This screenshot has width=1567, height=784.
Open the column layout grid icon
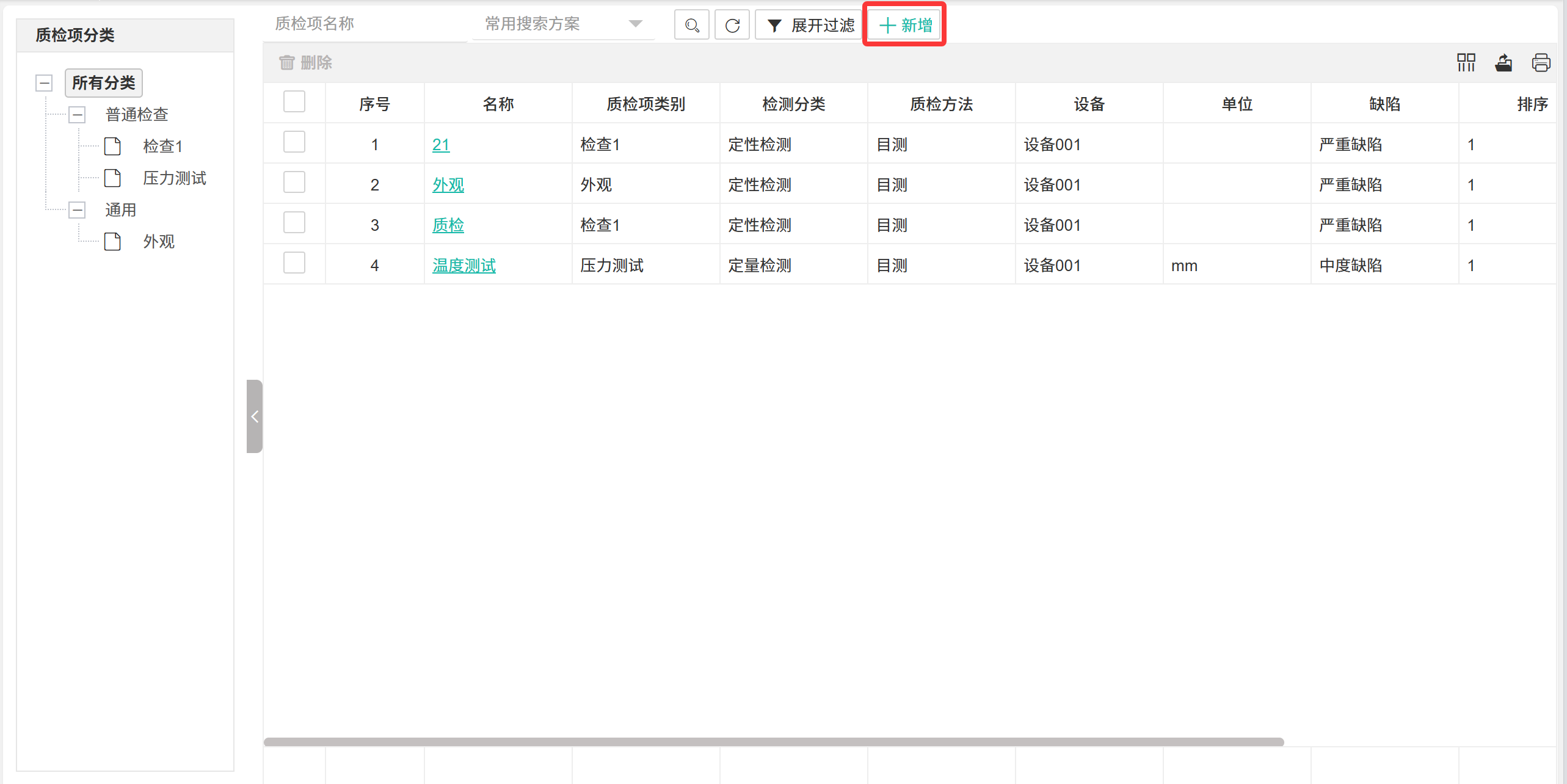pyautogui.click(x=1466, y=62)
